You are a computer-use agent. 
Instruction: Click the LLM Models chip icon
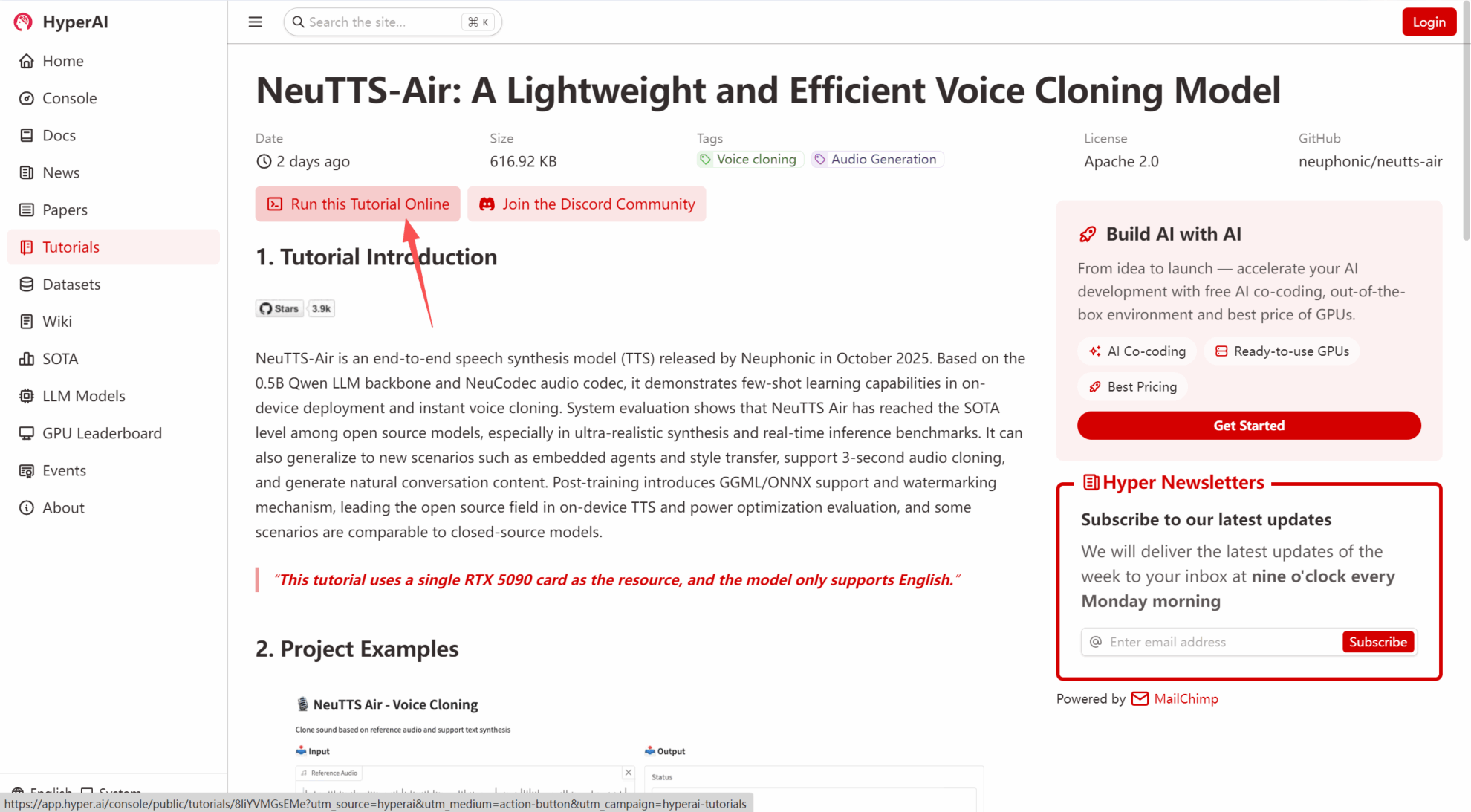[27, 396]
